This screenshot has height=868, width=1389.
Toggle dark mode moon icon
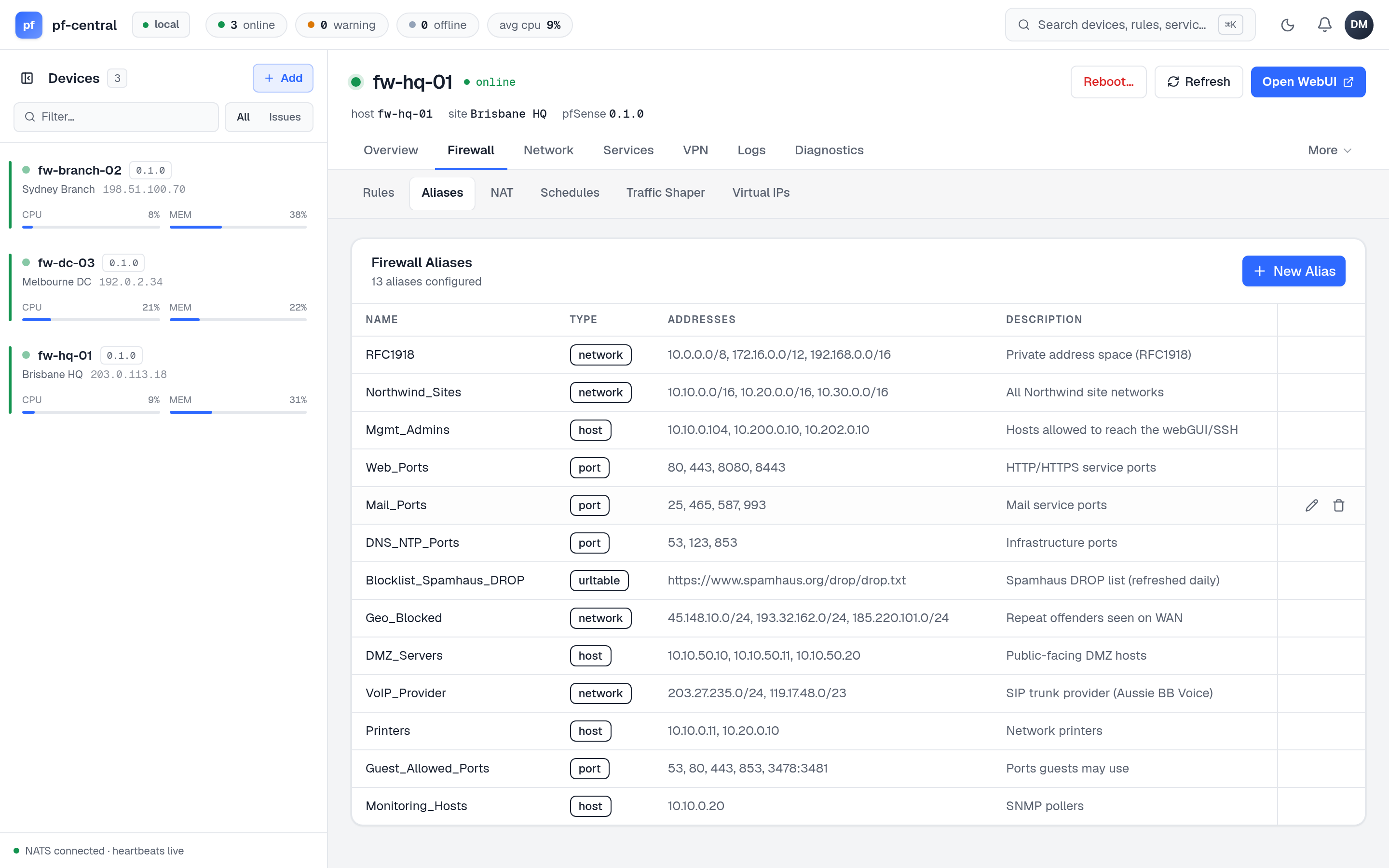[1287, 25]
